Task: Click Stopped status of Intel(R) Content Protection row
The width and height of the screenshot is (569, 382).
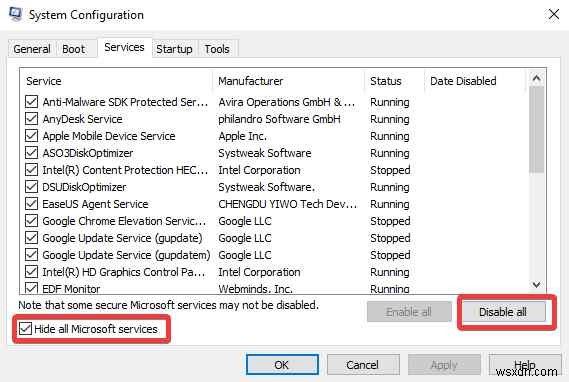Action: (x=390, y=170)
